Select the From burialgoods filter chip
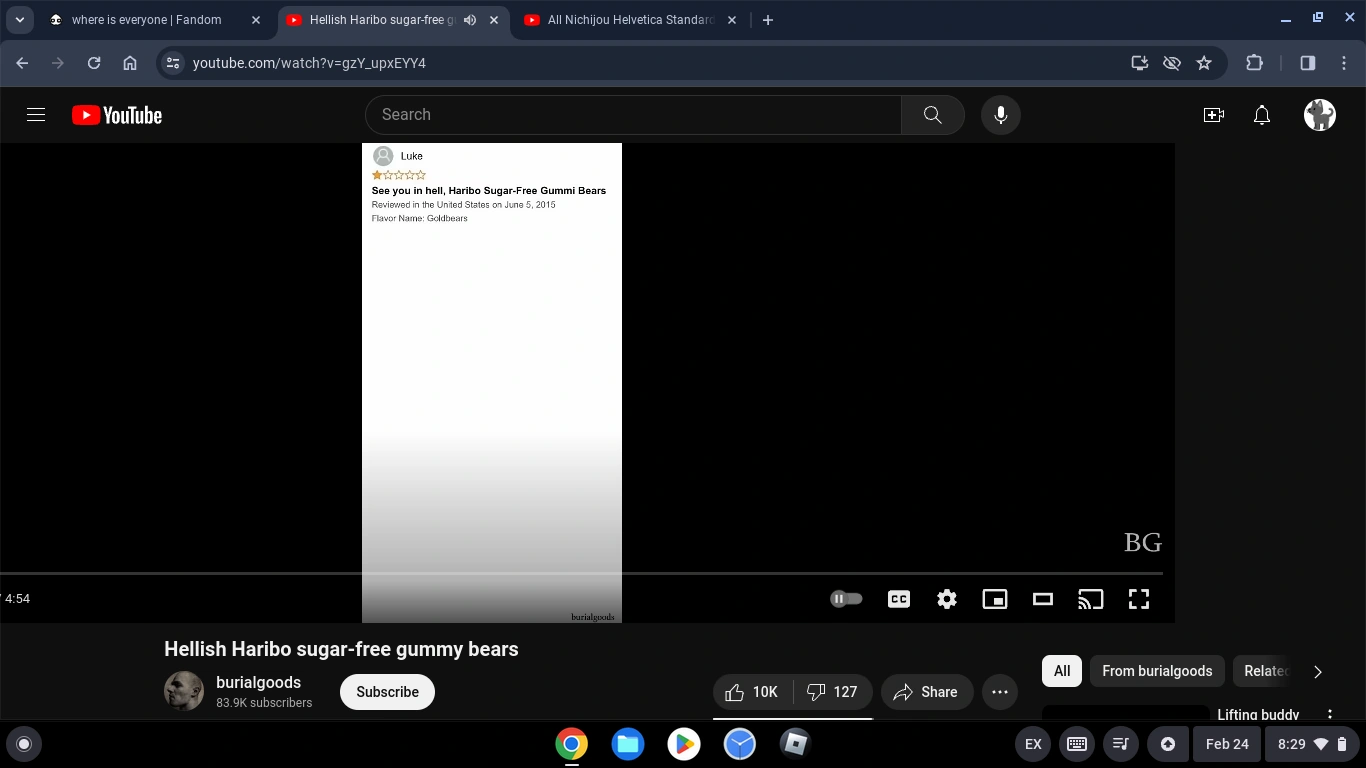 (x=1157, y=671)
